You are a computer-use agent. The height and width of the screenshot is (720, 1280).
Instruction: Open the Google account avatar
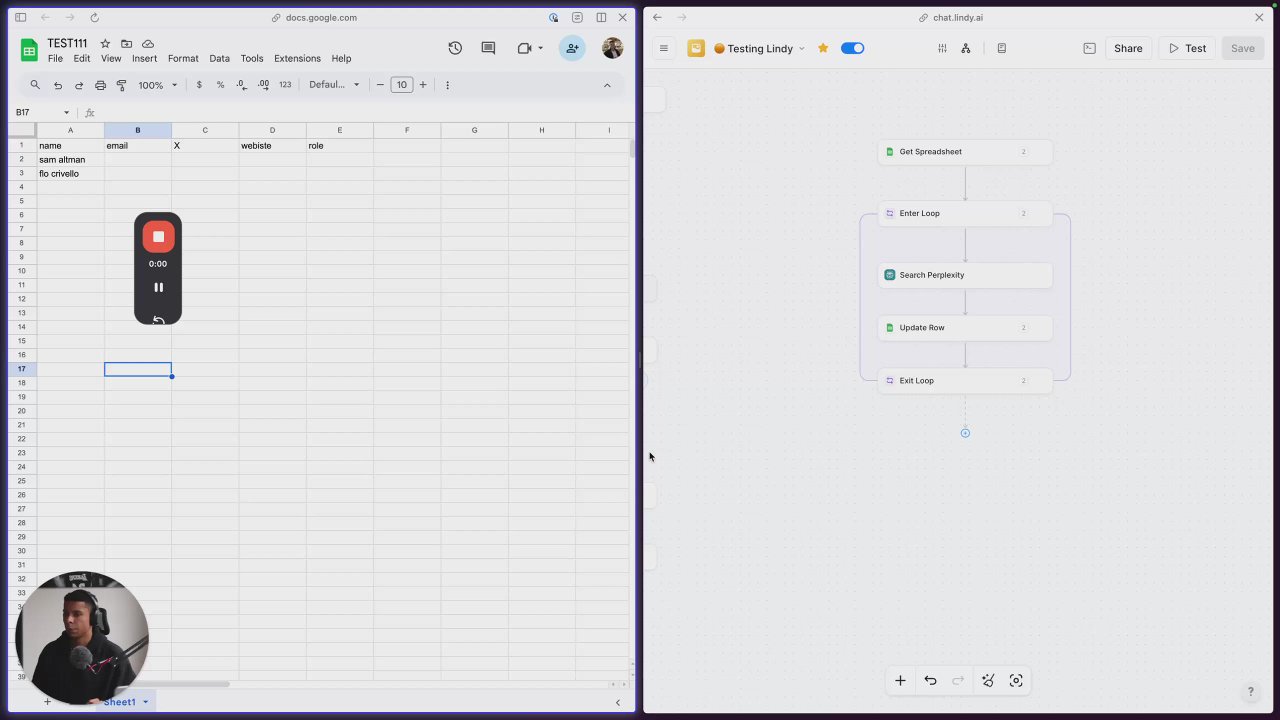[x=612, y=48]
